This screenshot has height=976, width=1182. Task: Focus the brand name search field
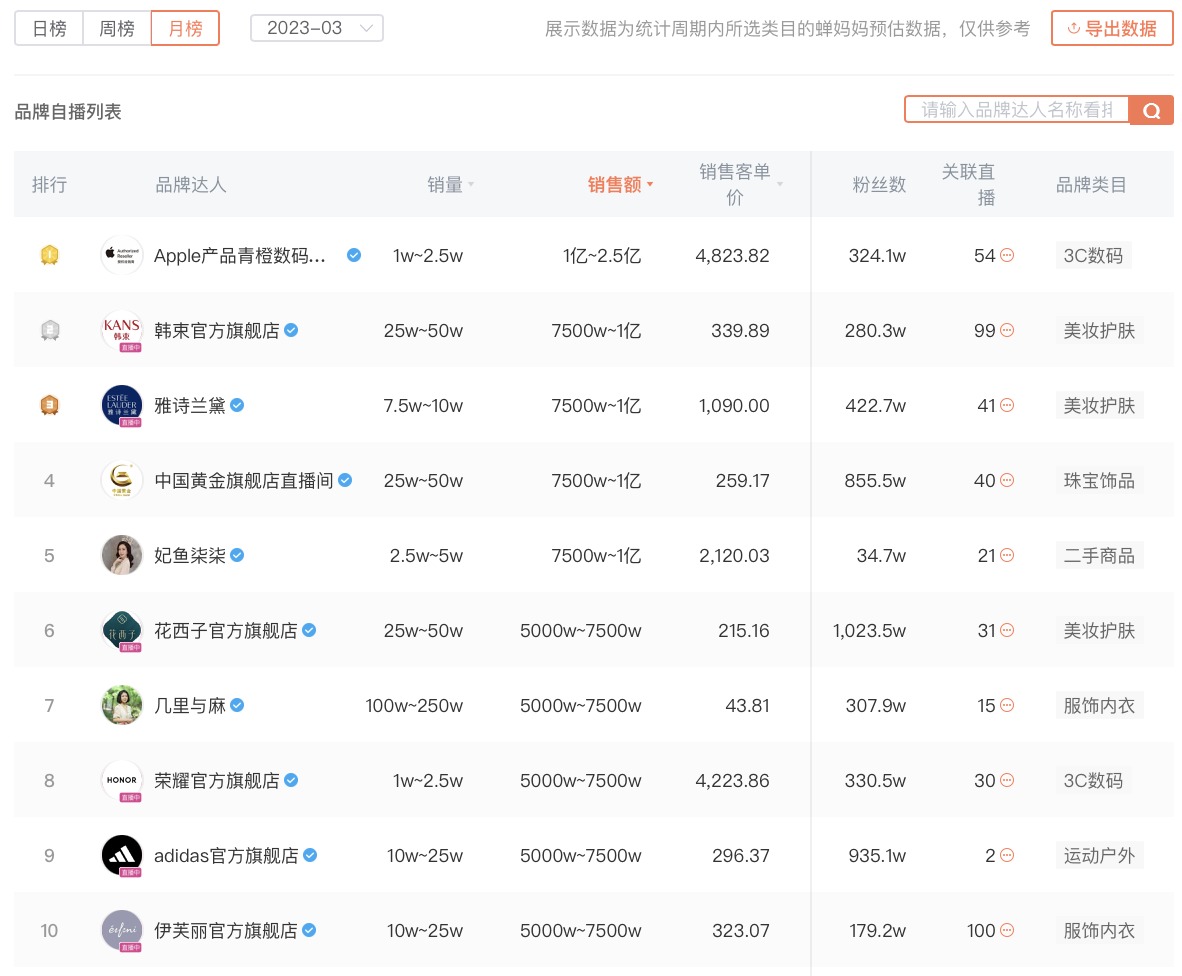(1017, 110)
